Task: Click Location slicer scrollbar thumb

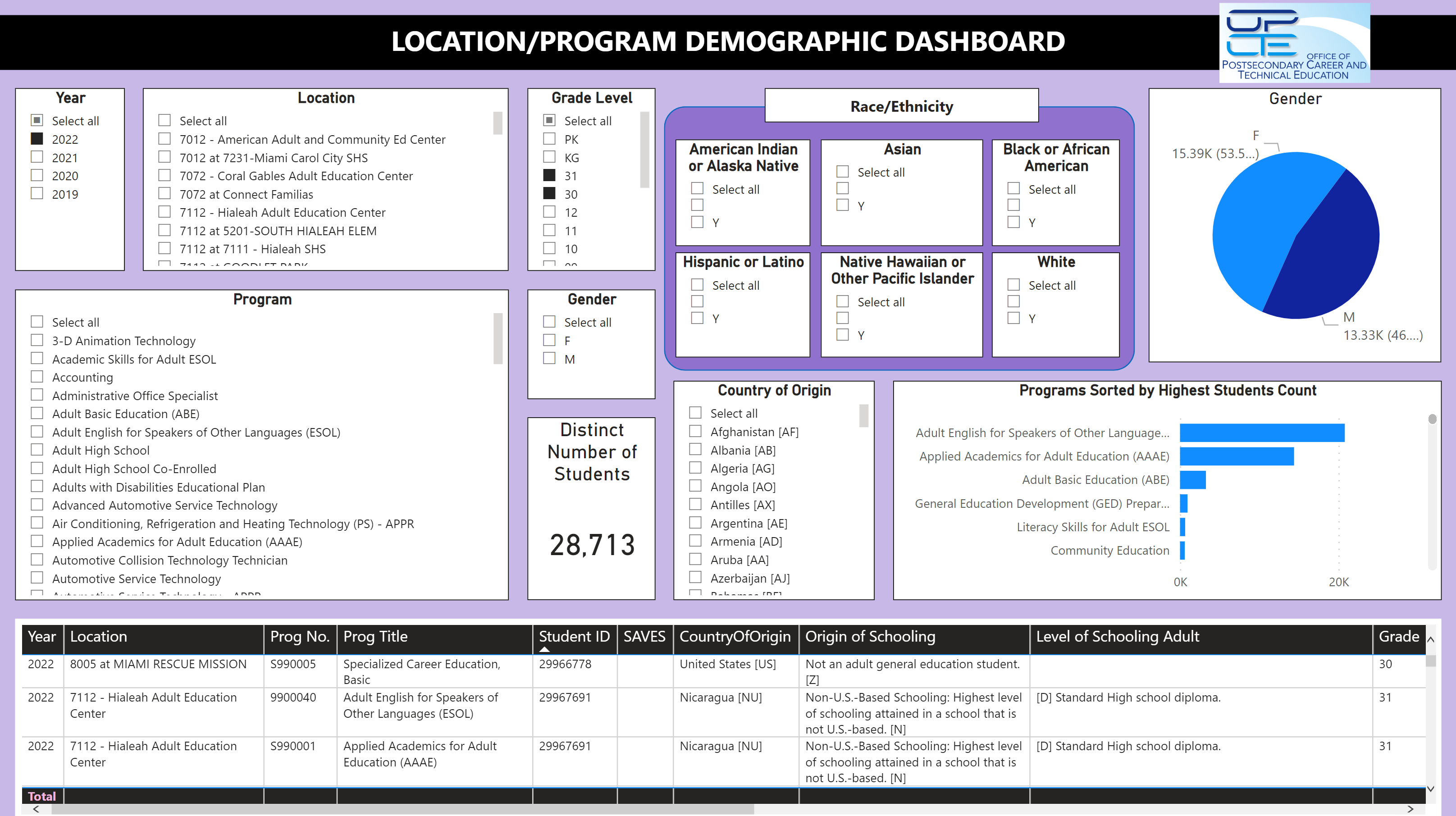Action: coord(498,123)
